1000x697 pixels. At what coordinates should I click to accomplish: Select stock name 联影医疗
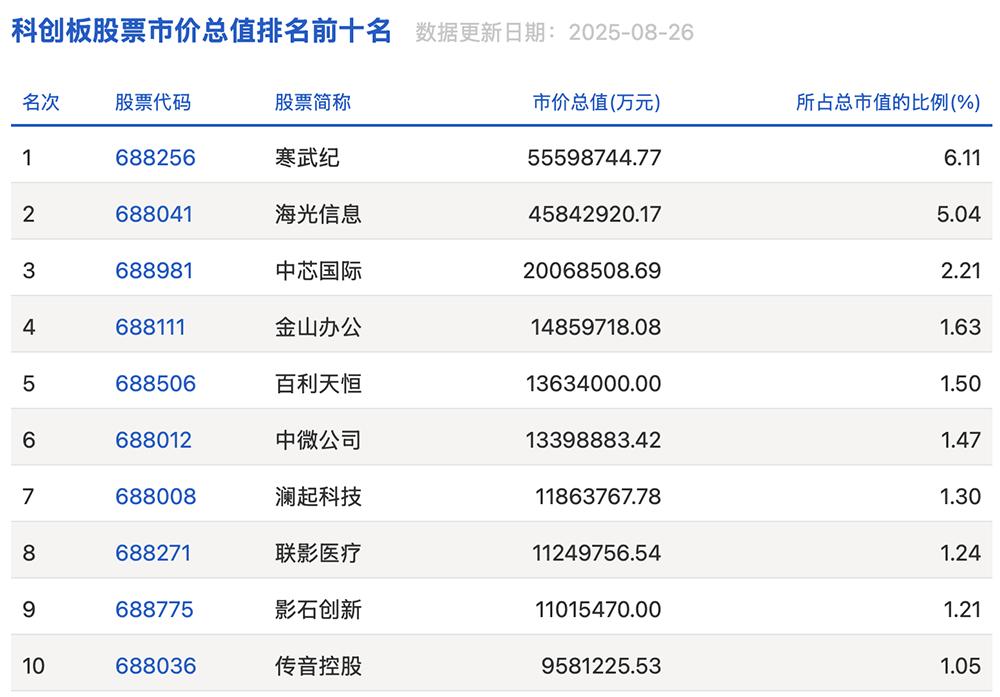pos(318,553)
